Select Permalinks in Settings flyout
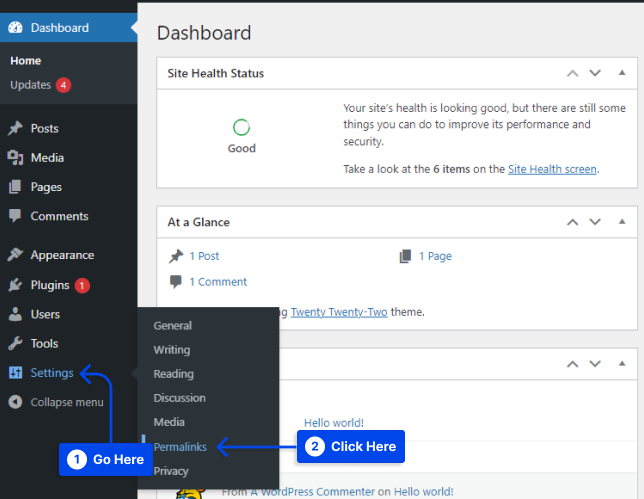The width and height of the screenshot is (644, 499). pyautogui.click(x=180, y=447)
